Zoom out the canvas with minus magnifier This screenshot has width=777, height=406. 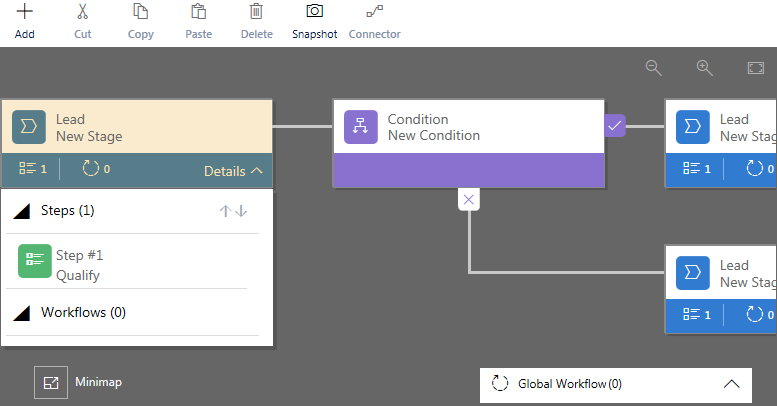tap(654, 68)
